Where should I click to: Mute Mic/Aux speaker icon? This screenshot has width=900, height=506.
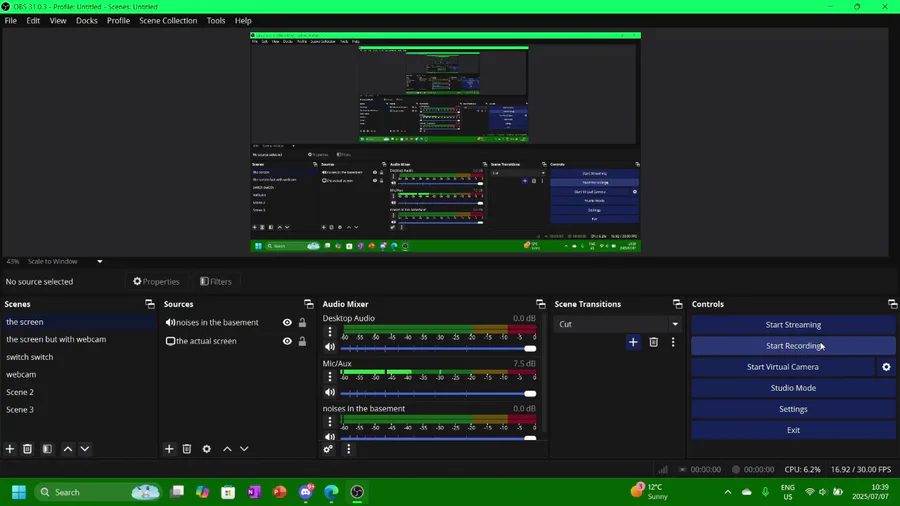pyautogui.click(x=330, y=392)
